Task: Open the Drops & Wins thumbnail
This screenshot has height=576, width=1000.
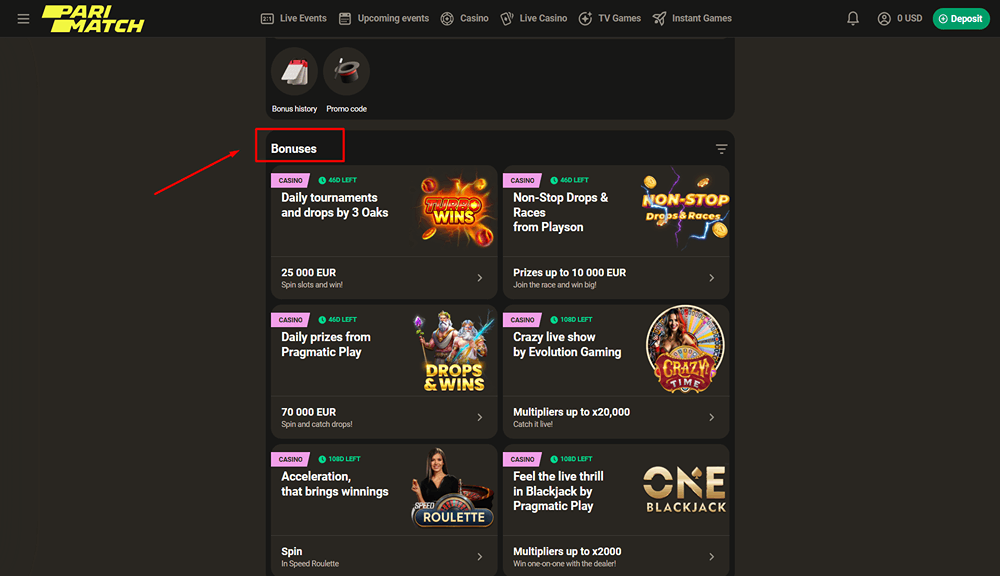Action: pyautogui.click(x=454, y=350)
